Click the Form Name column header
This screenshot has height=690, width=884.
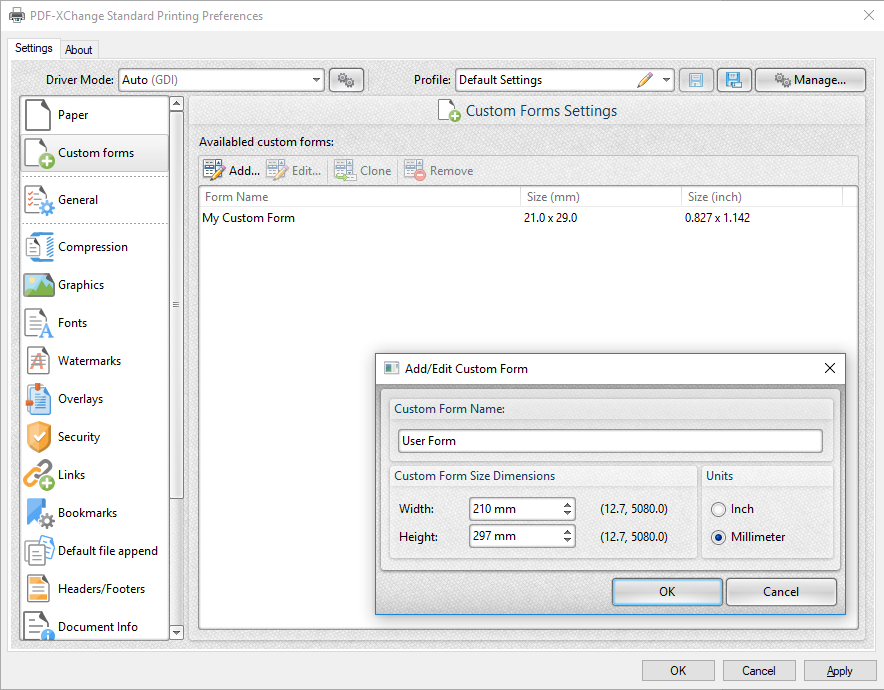click(360, 197)
